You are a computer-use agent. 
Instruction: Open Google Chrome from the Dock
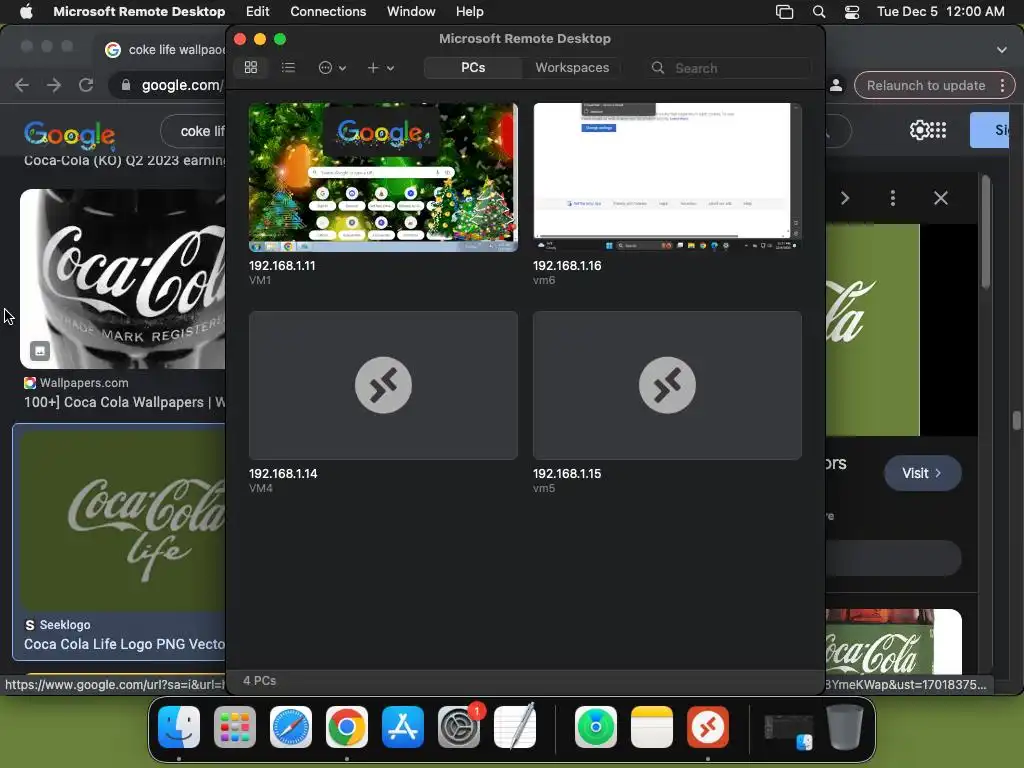[x=347, y=727]
